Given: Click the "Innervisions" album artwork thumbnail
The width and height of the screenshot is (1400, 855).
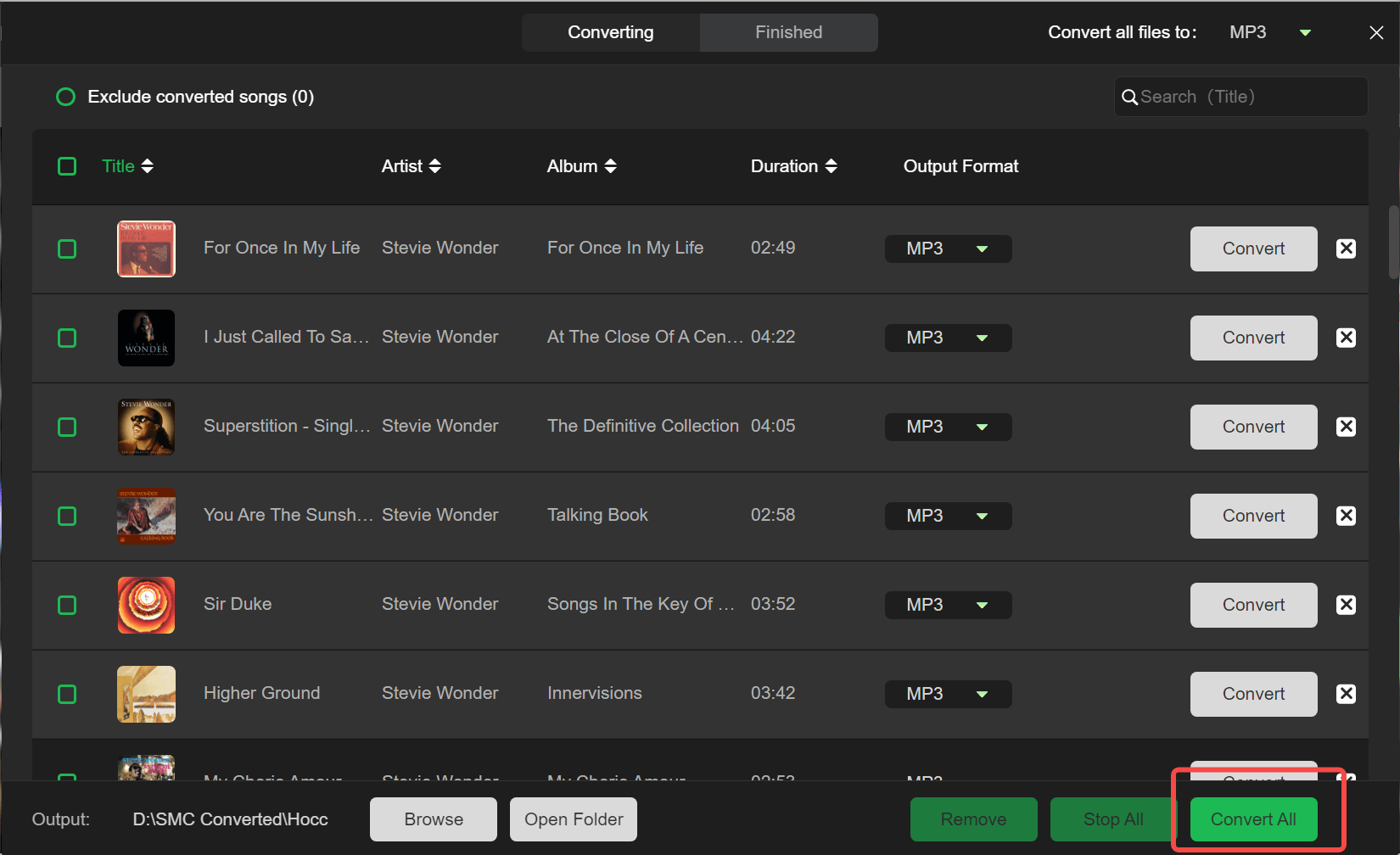Looking at the screenshot, I should coord(146,693).
